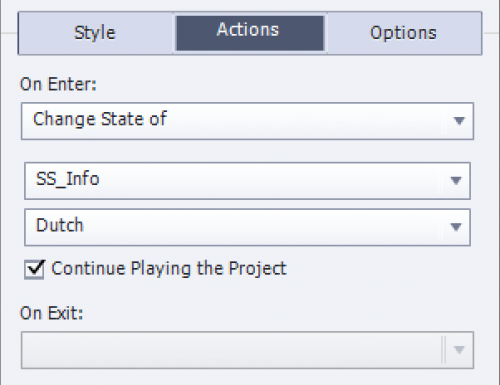Screen dimensions: 500x385
Task: Click the 'On Exit:' label
Action: [x=51, y=313]
